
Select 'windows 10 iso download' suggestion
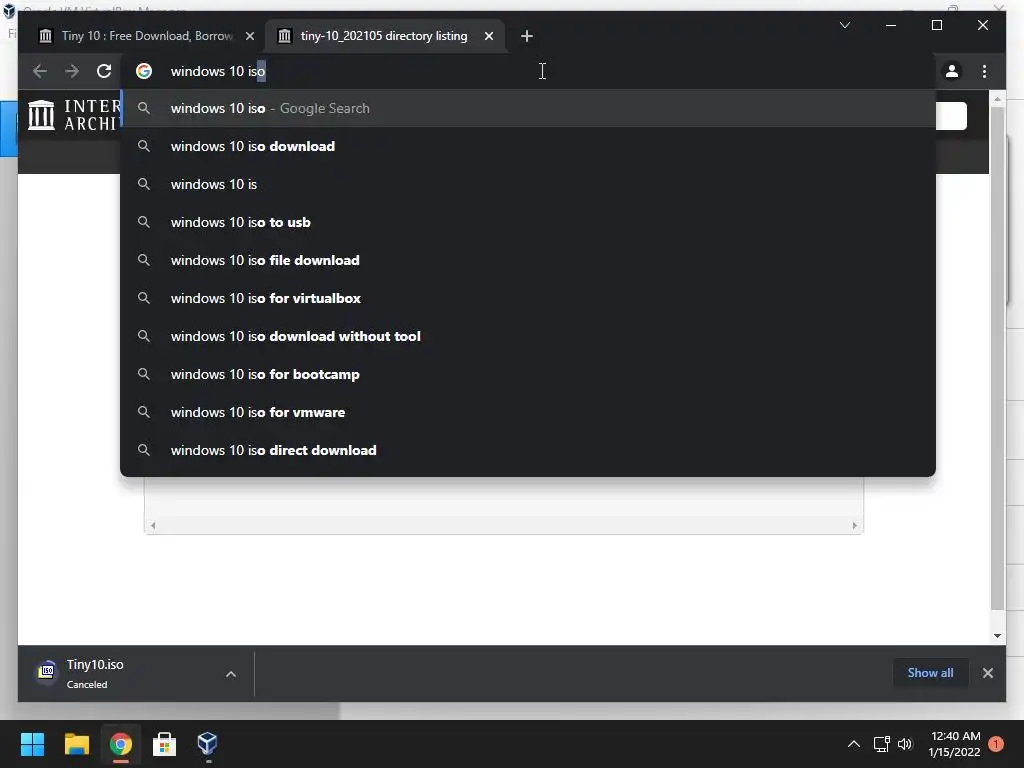[528, 146]
